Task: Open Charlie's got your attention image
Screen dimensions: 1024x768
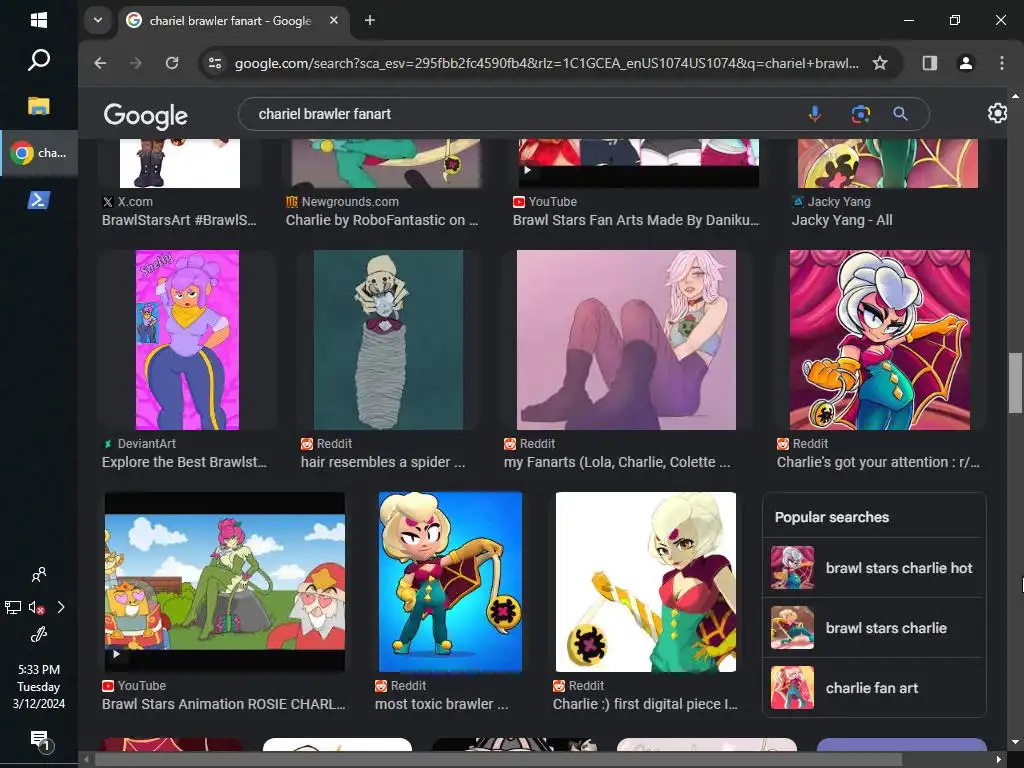Action: coord(880,340)
